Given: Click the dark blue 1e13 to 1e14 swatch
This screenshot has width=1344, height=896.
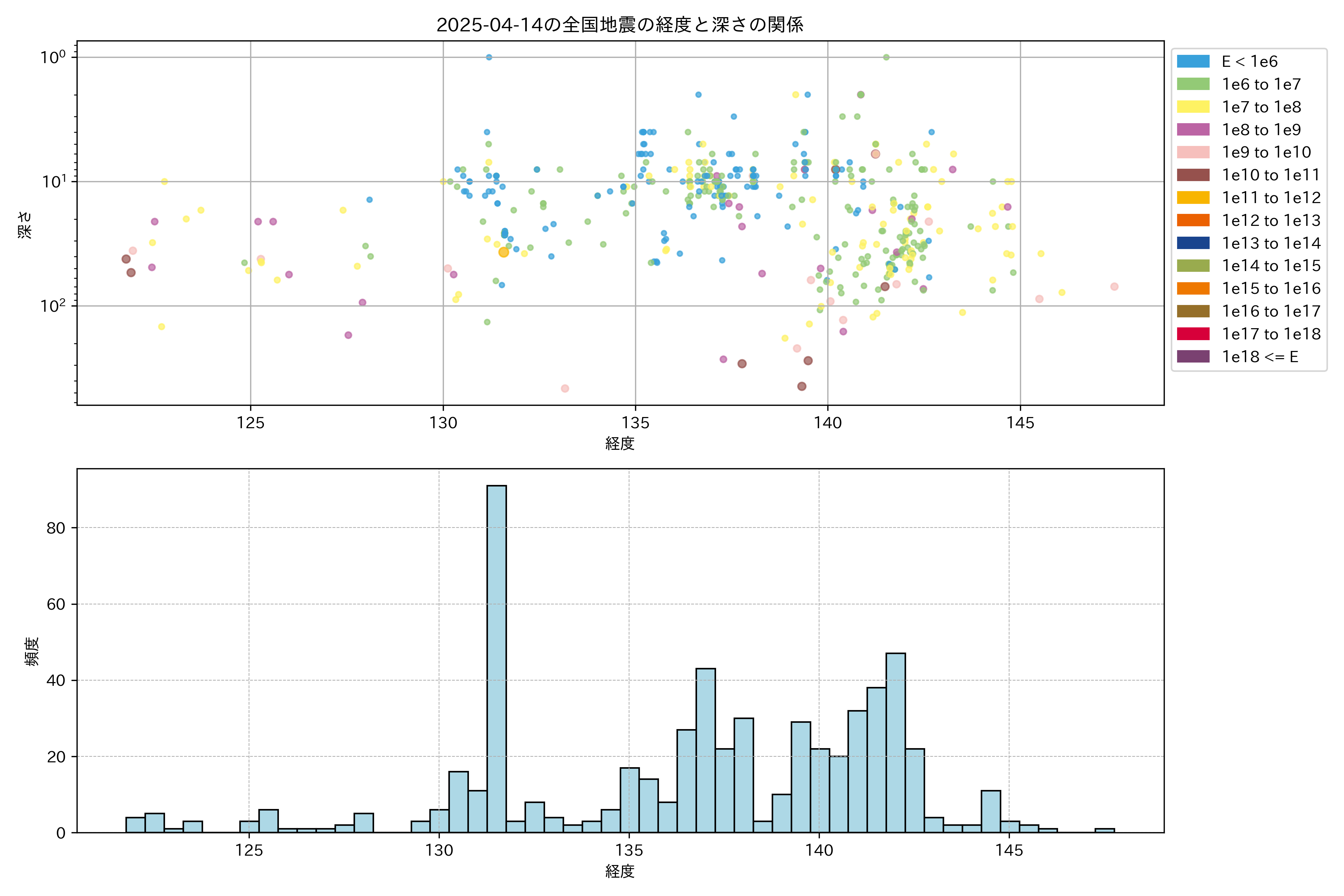Looking at the screenshot, I should click(x=1192, y=243).
